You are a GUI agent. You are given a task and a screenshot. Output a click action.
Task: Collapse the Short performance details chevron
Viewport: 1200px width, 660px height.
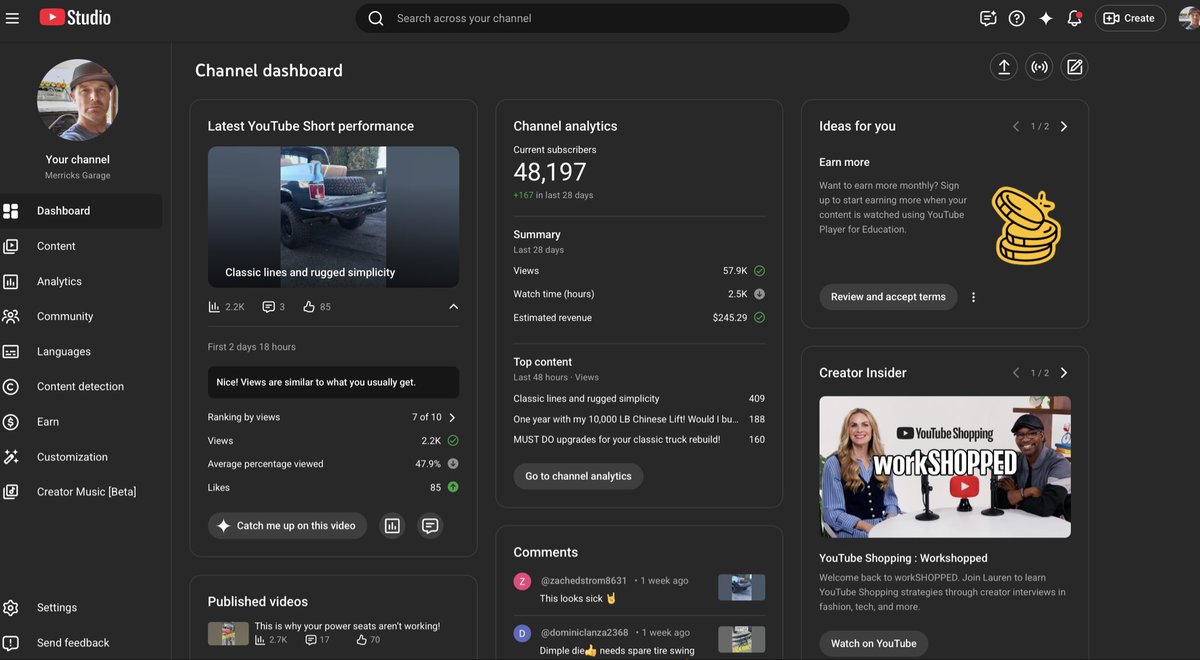453,307
